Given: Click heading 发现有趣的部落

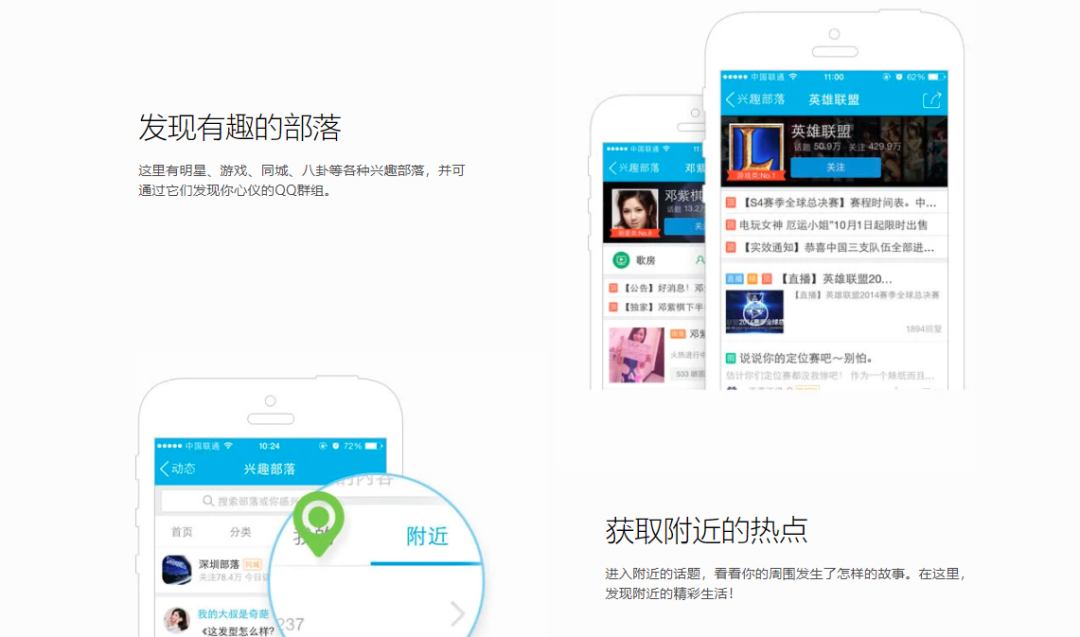Looking at the screenshot, I should coord(240,127).
